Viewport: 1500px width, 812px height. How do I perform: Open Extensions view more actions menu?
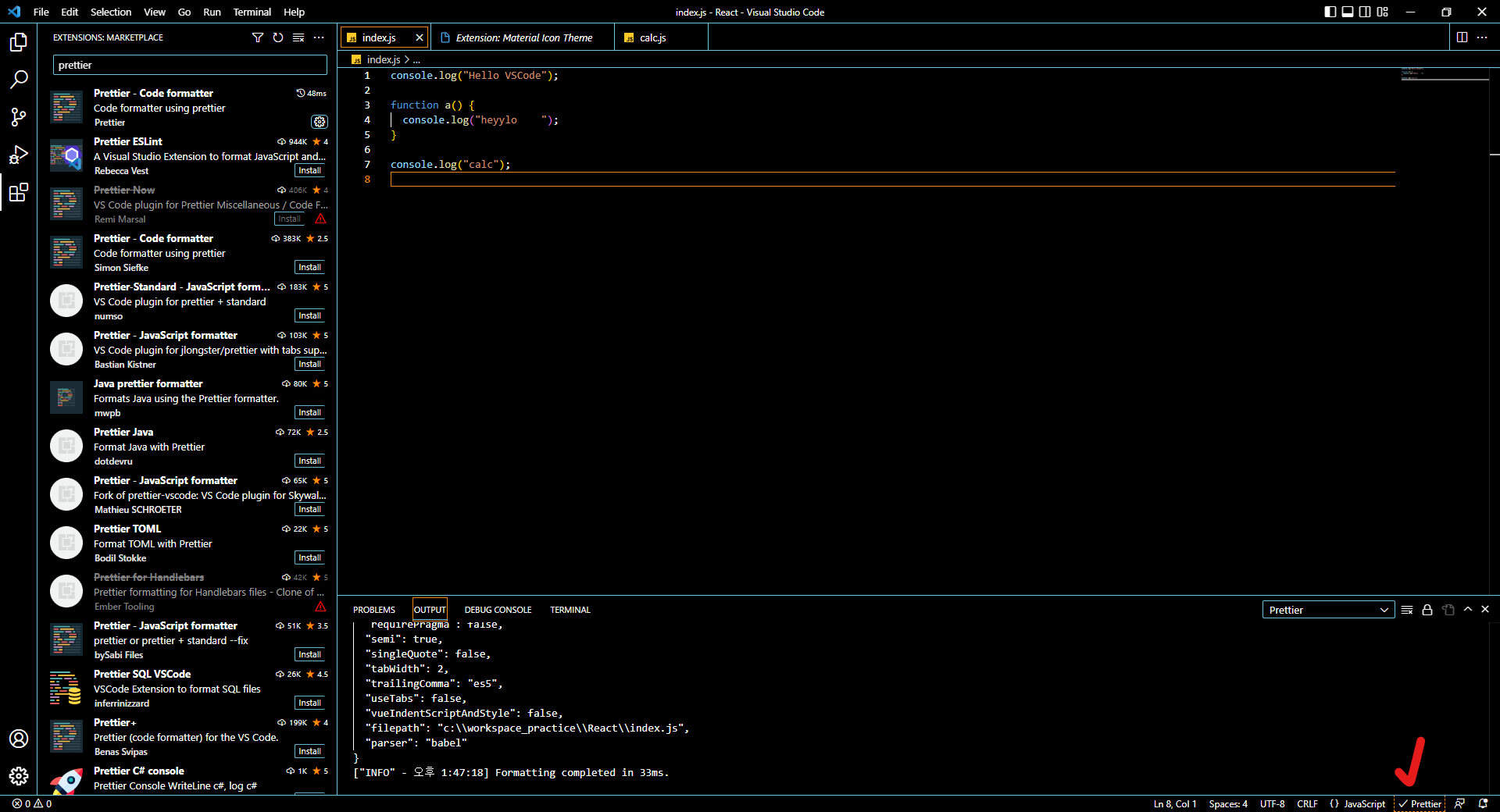pyautogui.click(x=319, y=37)
